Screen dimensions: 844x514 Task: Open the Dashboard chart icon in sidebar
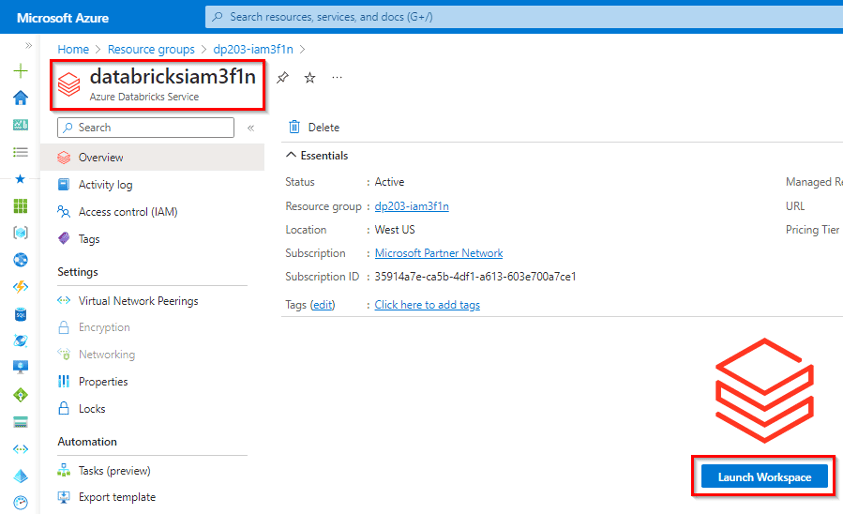[20, 125]
